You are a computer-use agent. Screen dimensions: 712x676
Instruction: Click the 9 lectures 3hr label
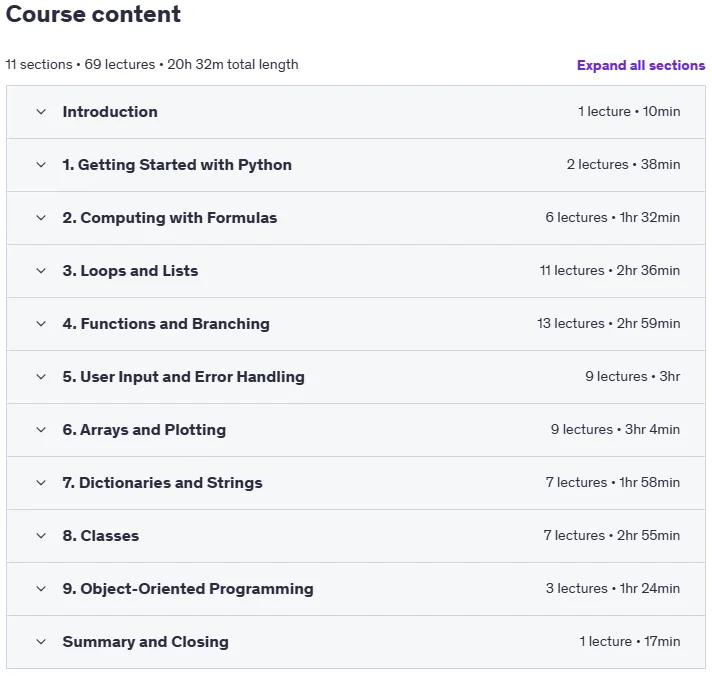633,376
